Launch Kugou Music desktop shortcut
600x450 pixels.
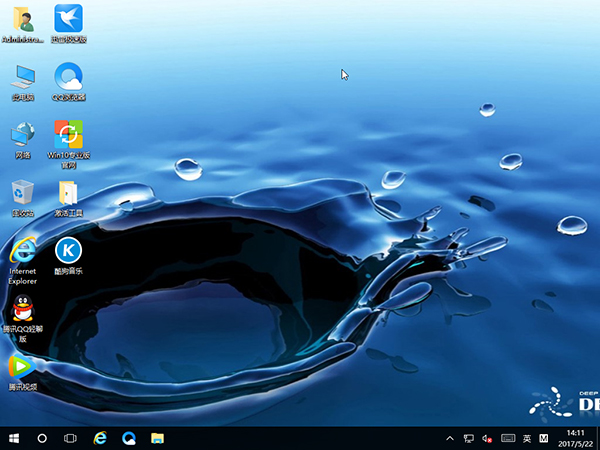(x=68, y=250)
